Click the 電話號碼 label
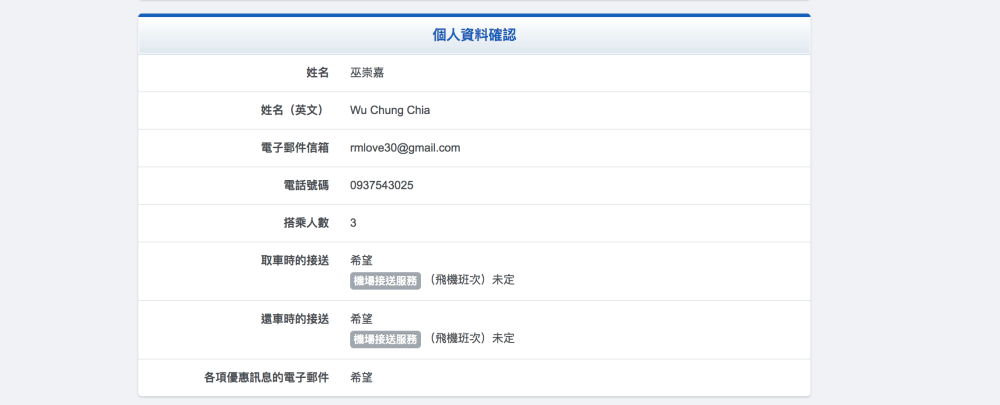1000x405 pixels. tap(306, 186)
